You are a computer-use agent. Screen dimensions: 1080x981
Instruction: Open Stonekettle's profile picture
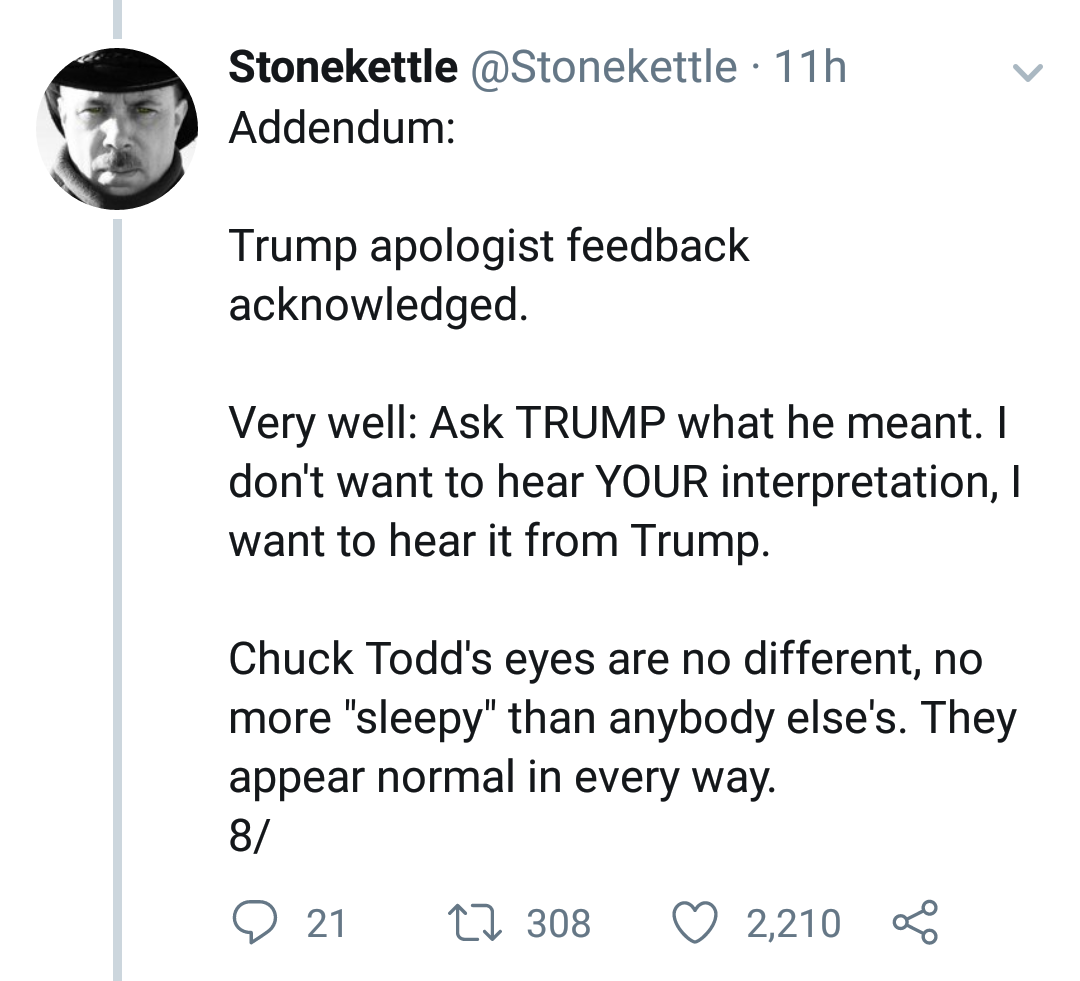(x=111, y=130)
